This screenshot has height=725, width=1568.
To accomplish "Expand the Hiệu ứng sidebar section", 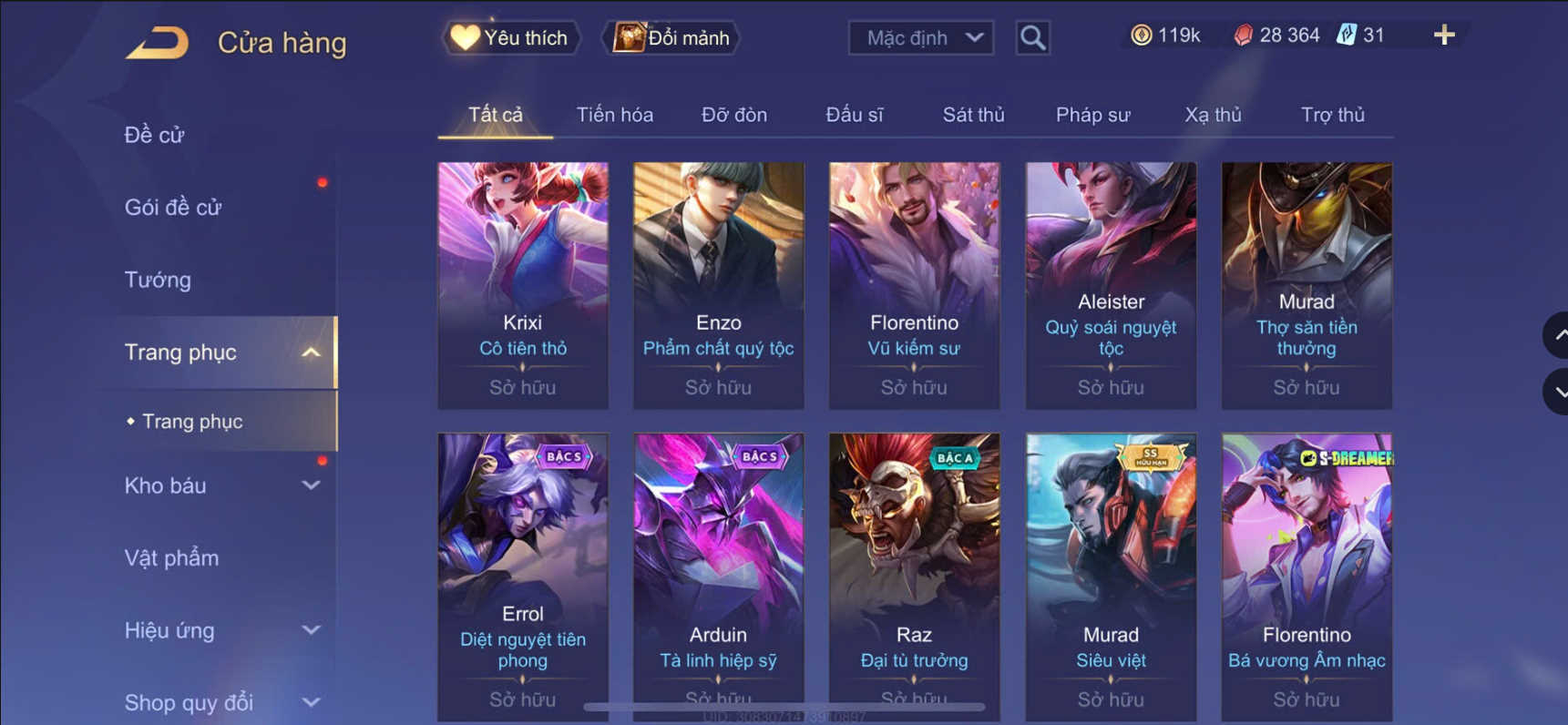I will point(311,630).
